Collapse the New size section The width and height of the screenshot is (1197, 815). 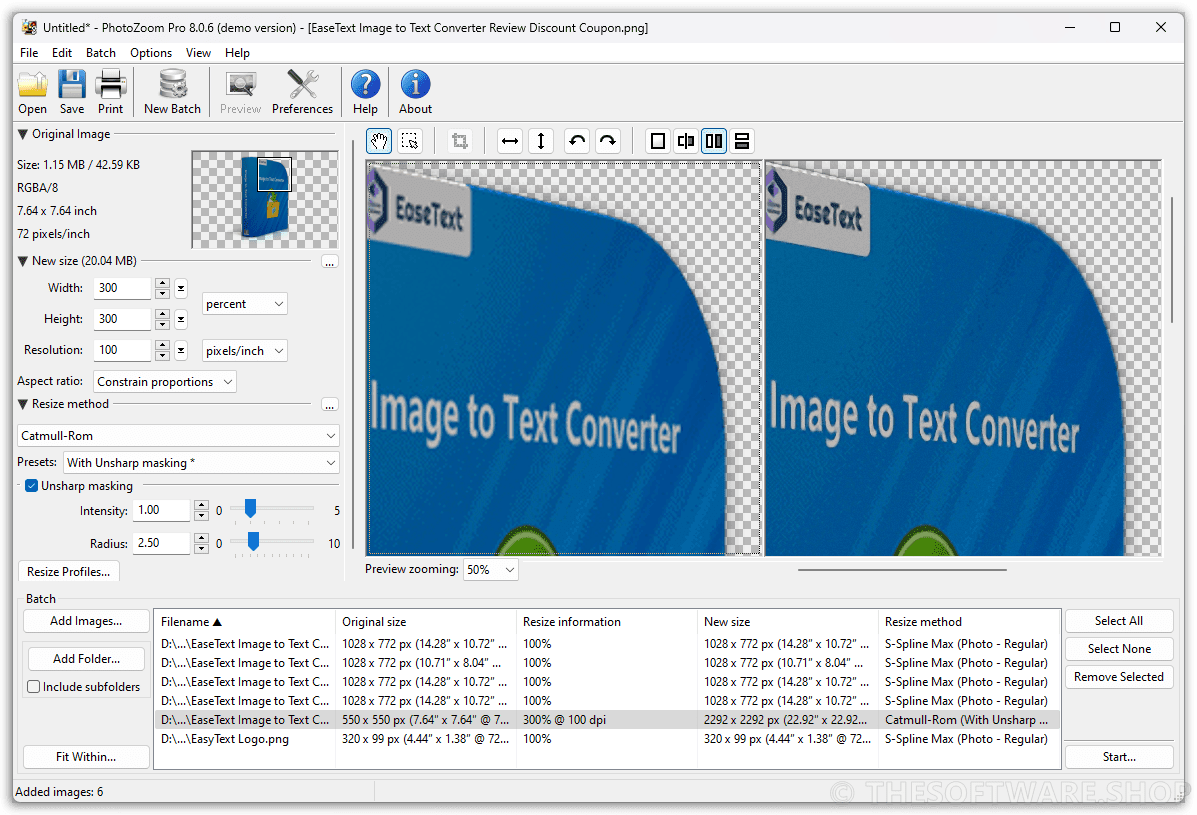point(23,261)
